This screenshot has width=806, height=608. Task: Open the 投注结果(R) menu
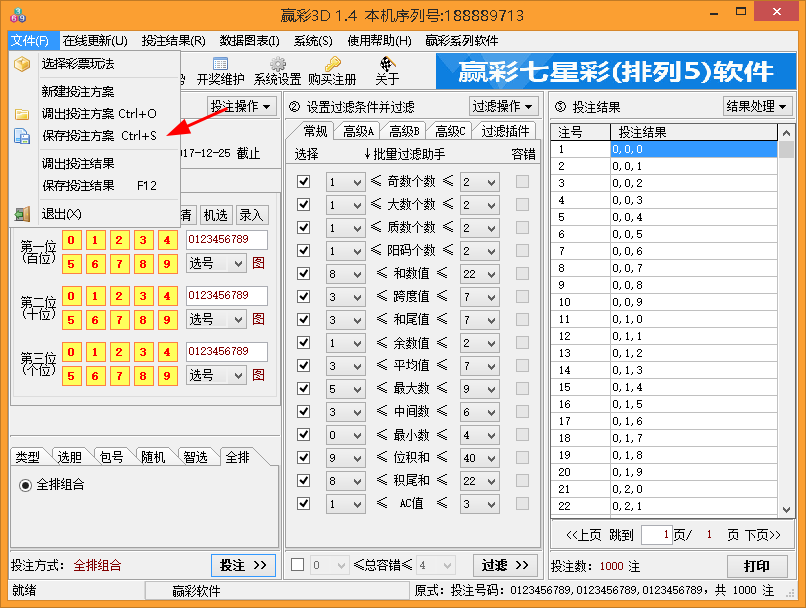[x=174, y=41]
